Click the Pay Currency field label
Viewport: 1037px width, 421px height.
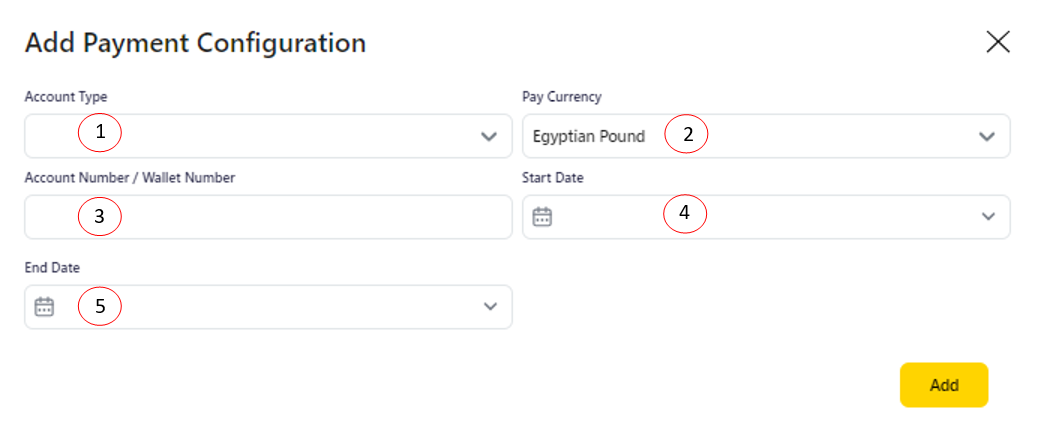pyautogui.click(x=562, y=97)
